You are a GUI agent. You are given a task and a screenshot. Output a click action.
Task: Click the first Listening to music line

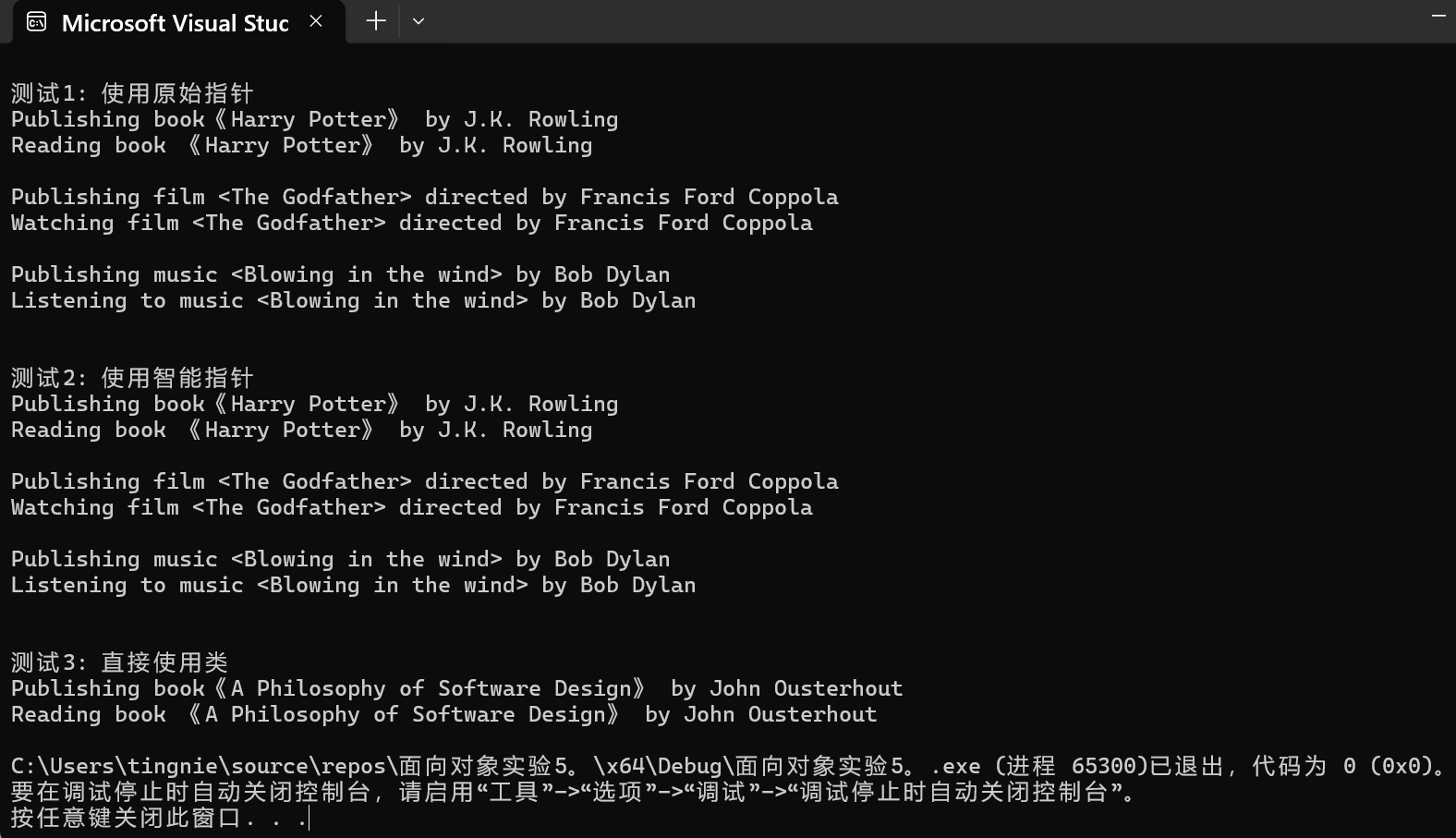(x=353, y=300)
